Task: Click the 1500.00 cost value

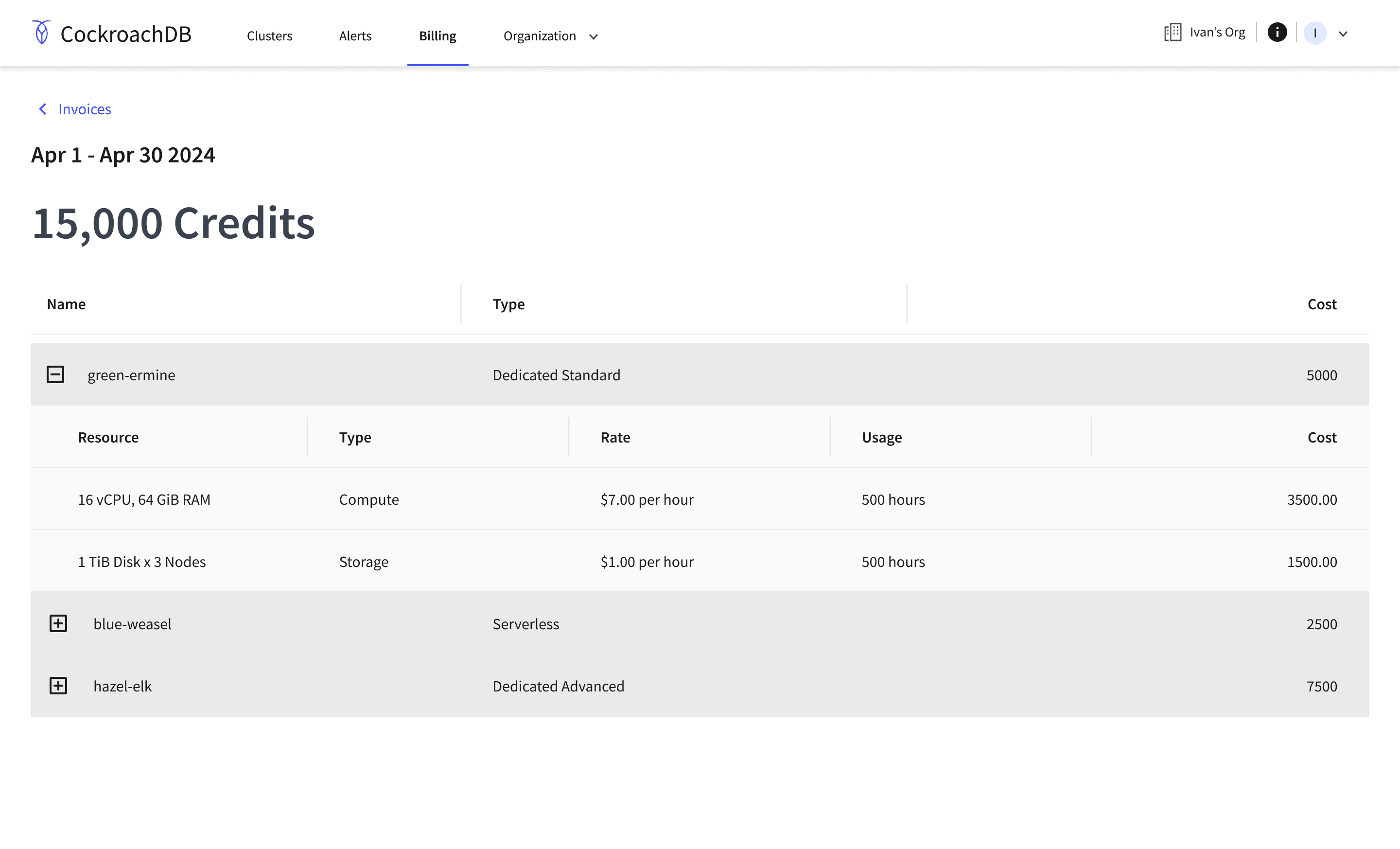Action: point(1312,562)
